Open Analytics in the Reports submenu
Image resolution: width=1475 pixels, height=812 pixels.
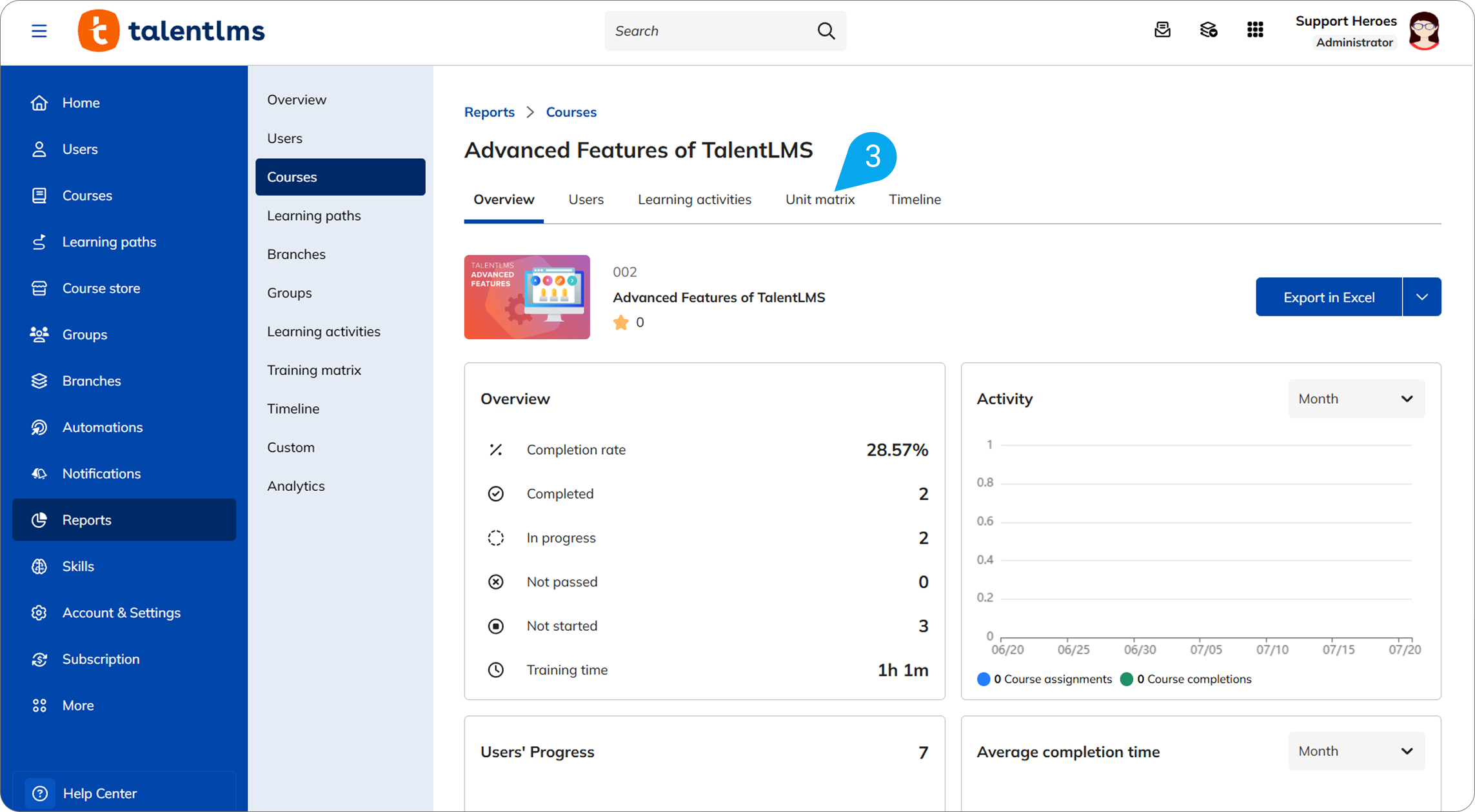click(x=296, y=486)
